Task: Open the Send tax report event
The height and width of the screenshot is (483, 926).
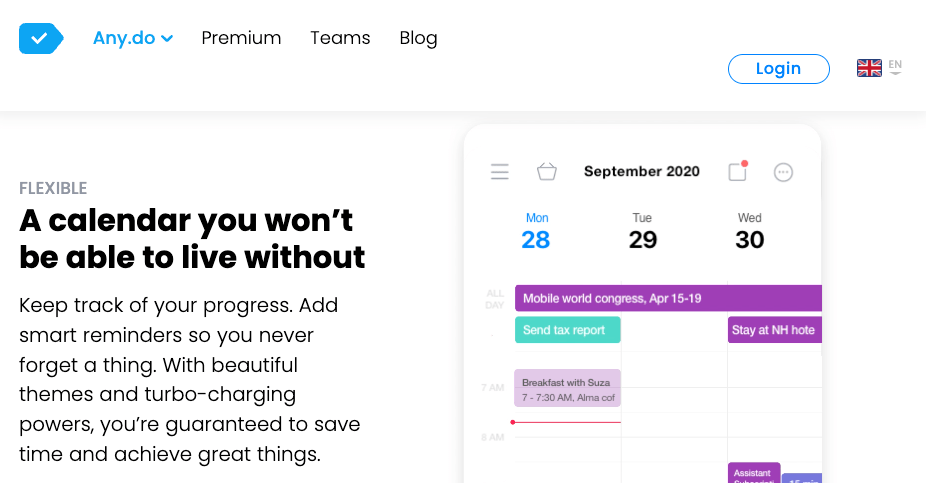Action: [x=567, y=330]
